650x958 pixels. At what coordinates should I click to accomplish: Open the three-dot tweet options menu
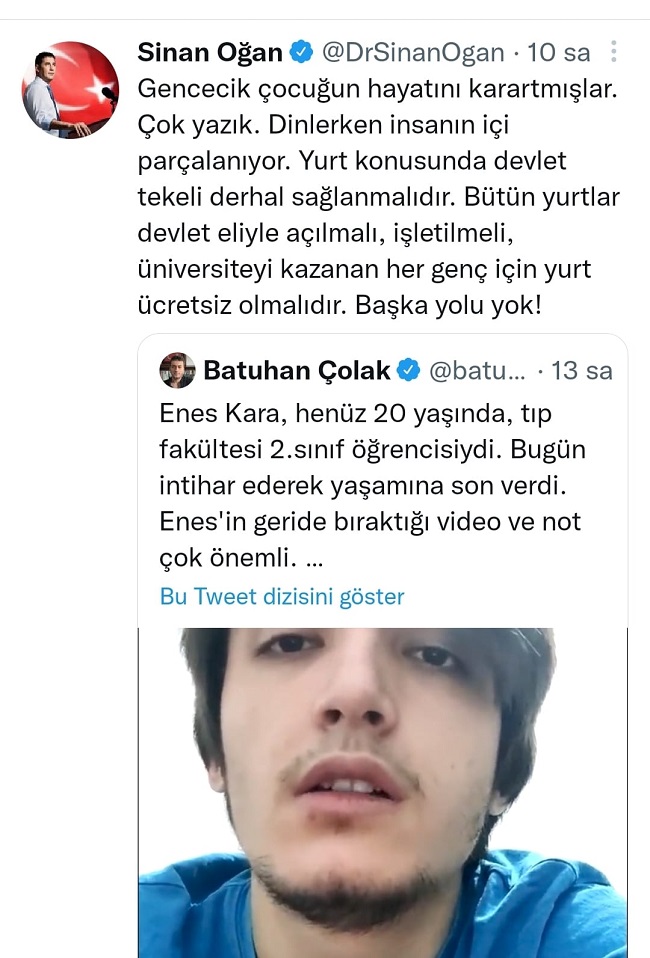click(x=613, y=52)
